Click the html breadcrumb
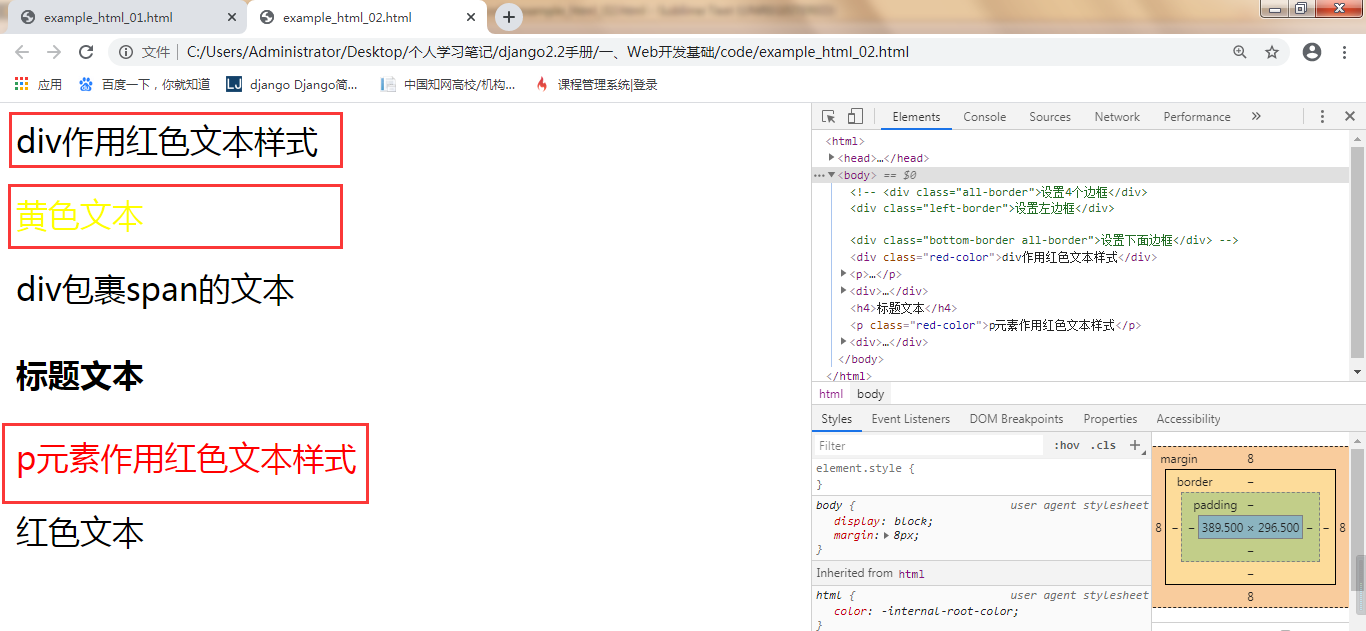 [831, 394]
